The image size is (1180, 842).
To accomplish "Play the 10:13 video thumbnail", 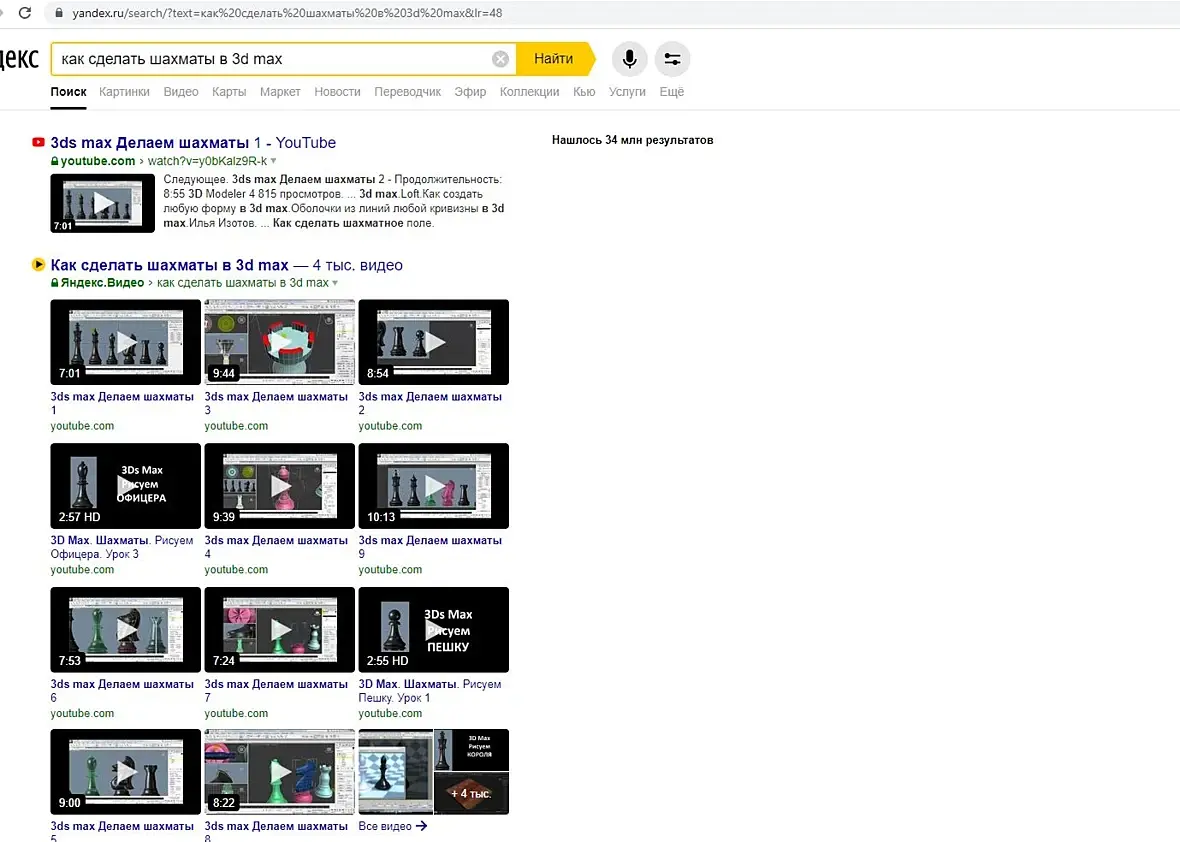I will click(x=433, y=486).
